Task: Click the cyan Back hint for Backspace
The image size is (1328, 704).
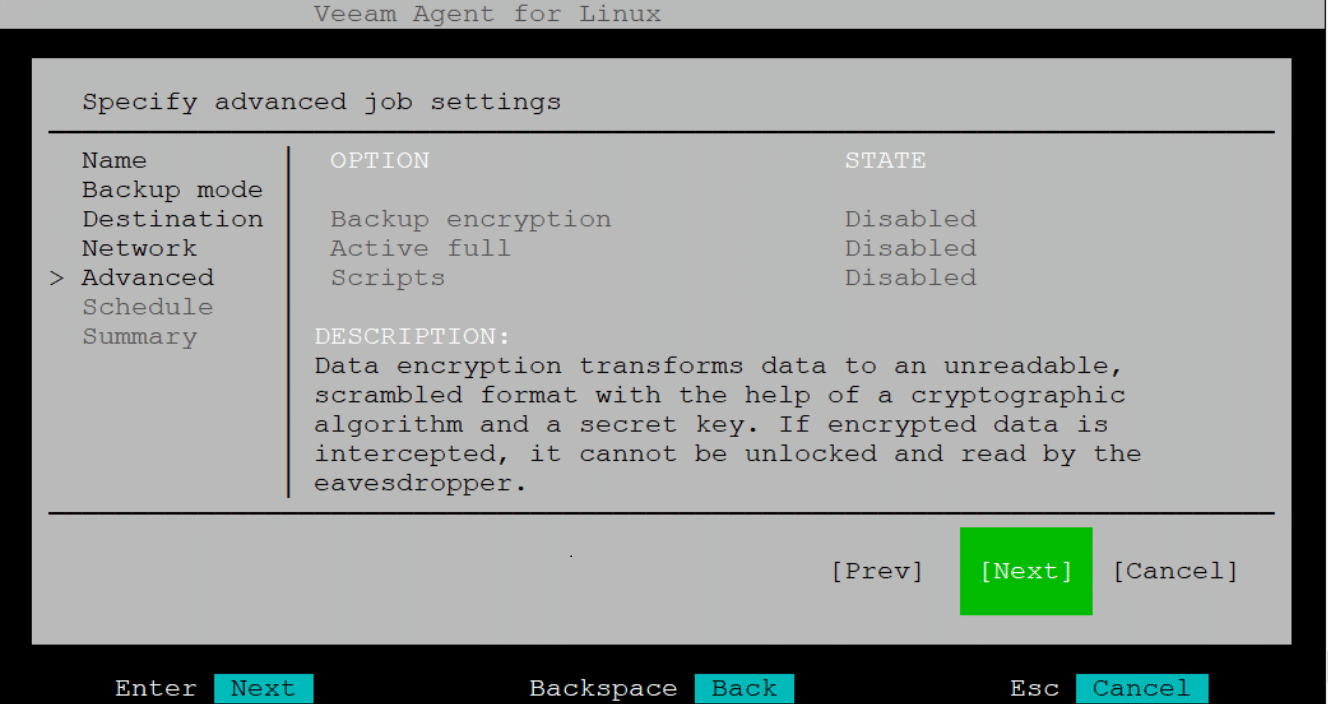Action: click(744, 689)
